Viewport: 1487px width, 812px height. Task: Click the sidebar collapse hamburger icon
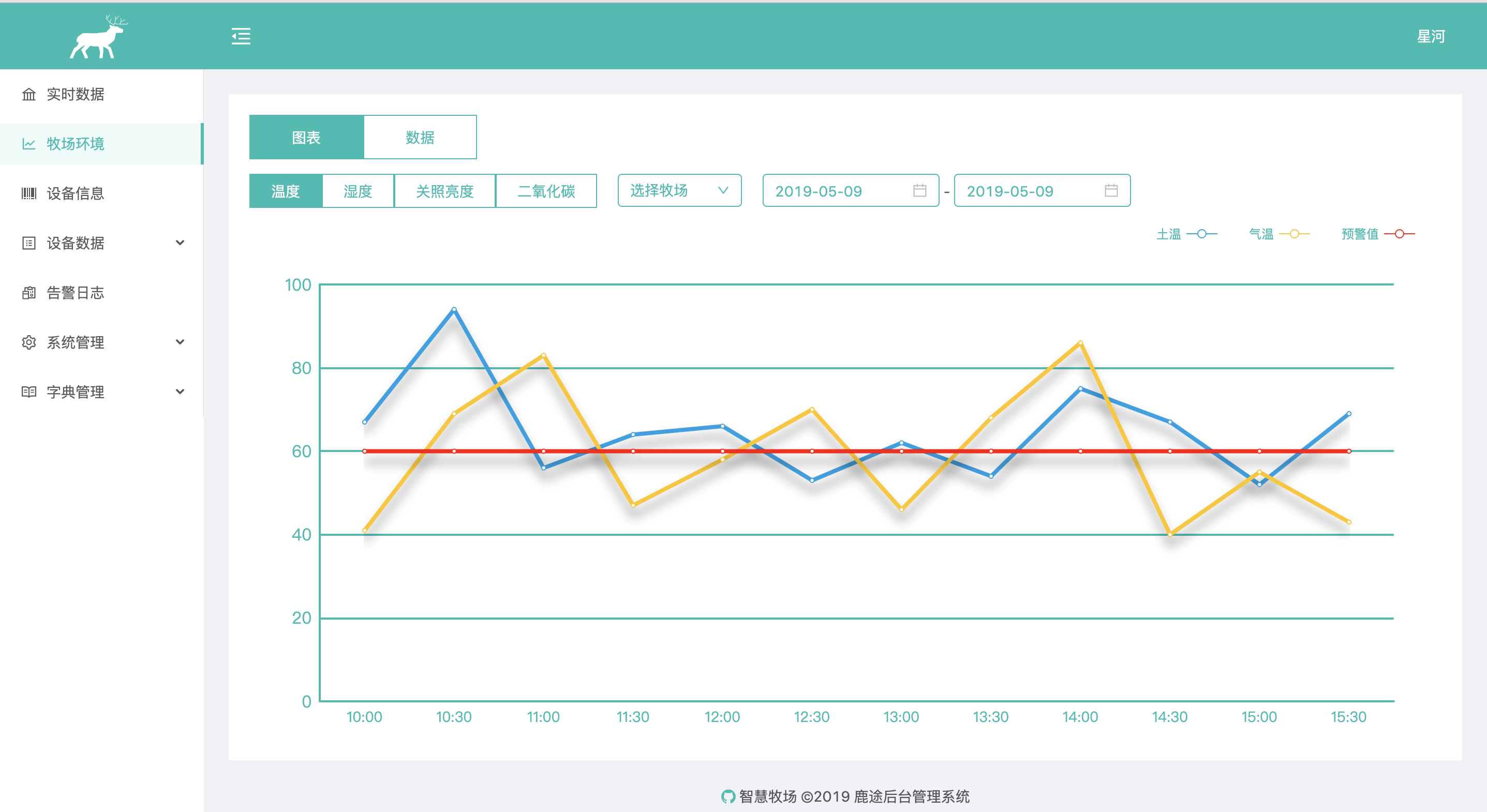pos(241,36)
